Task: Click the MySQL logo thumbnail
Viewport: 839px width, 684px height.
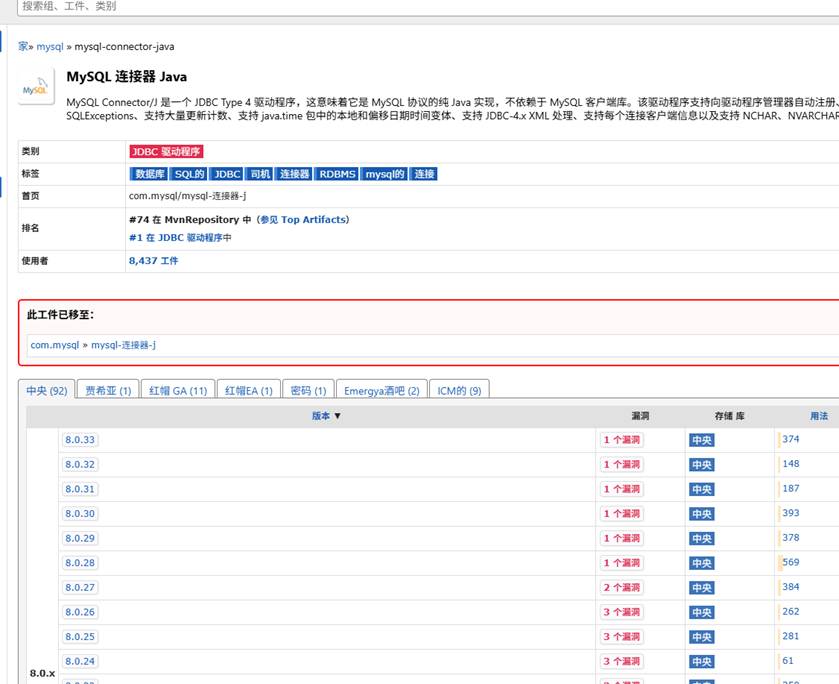Action: click(x=36, y=86)
